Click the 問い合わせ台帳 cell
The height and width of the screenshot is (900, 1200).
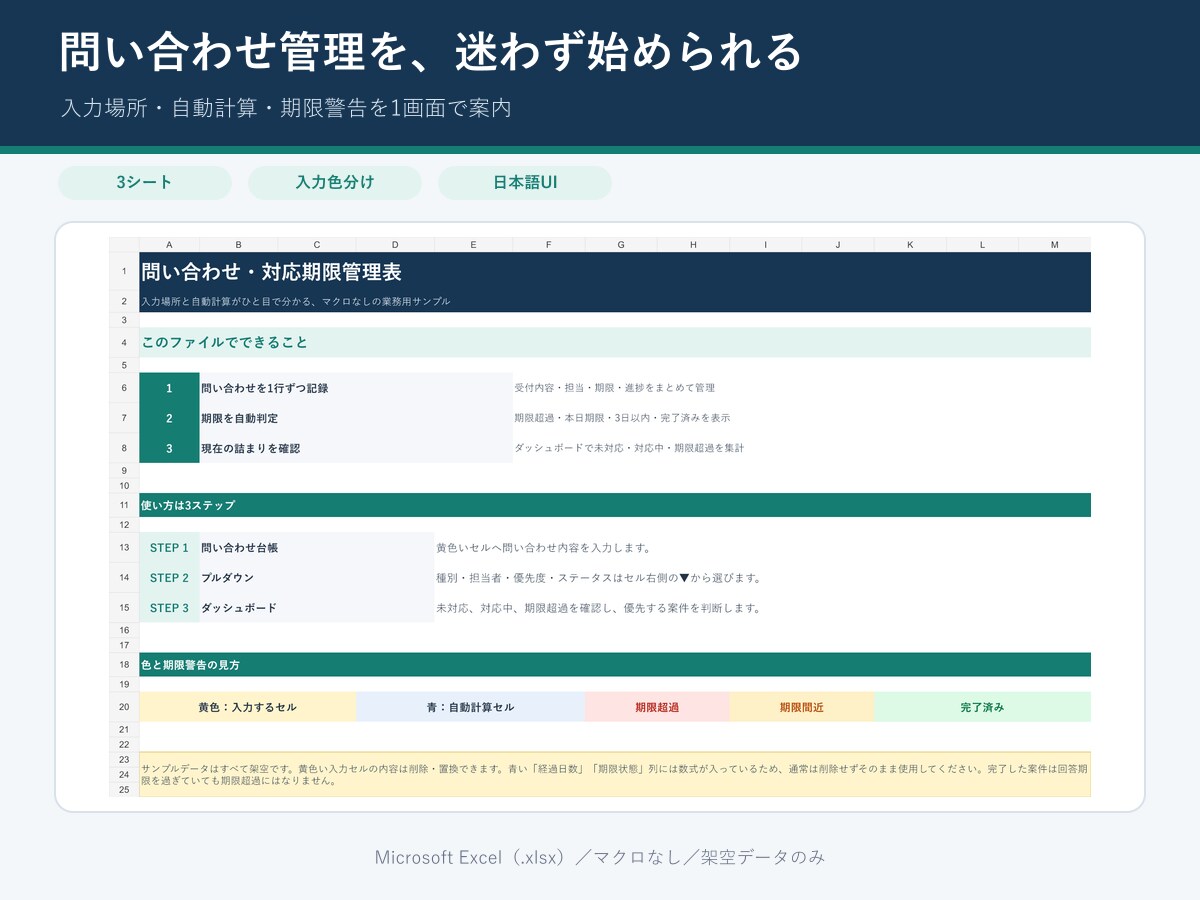click(x=317, y=548)
